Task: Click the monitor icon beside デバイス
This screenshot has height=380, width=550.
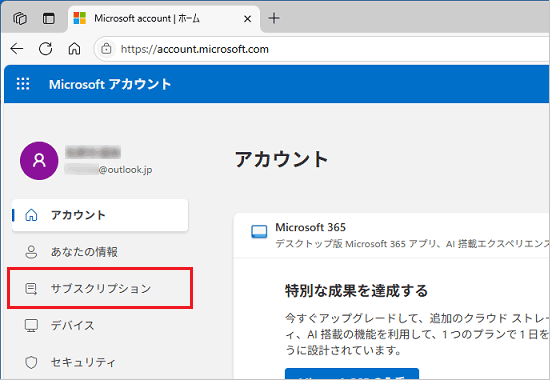Action: (x=31, y=326)
